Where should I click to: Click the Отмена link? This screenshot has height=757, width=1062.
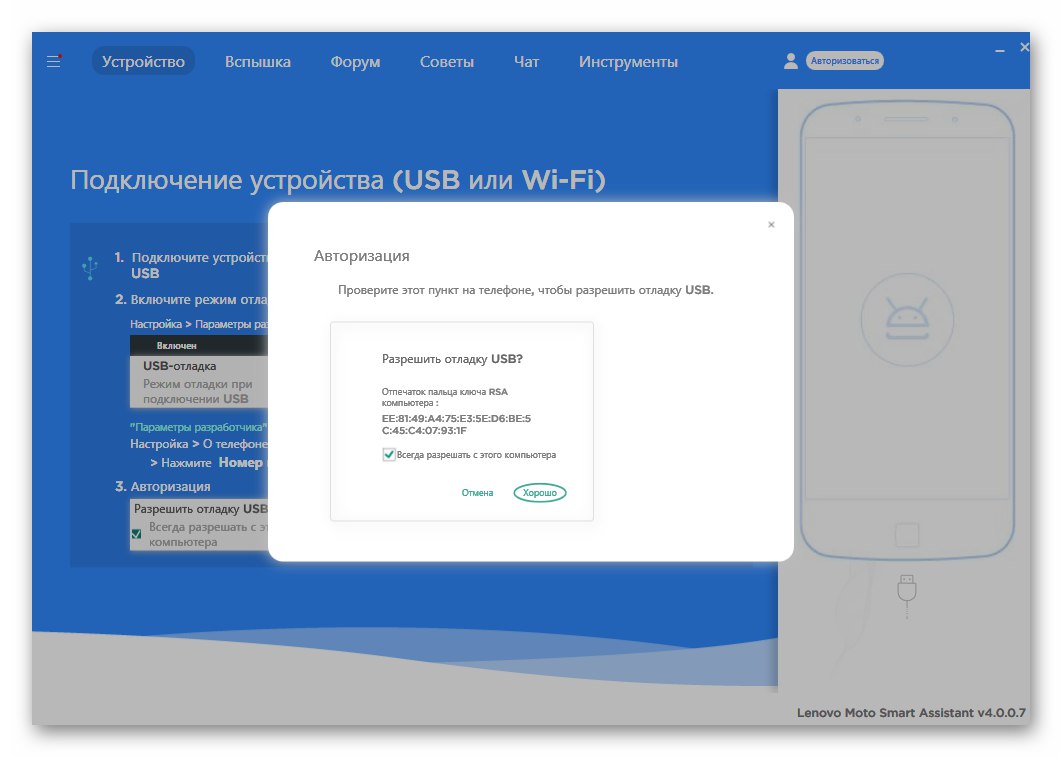click(477, 492)
